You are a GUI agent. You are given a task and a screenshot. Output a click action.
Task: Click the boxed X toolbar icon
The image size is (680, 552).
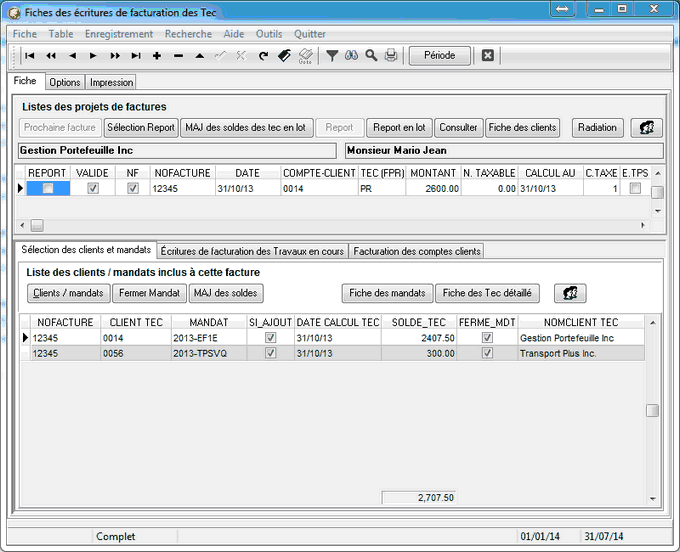pos(488,56)
